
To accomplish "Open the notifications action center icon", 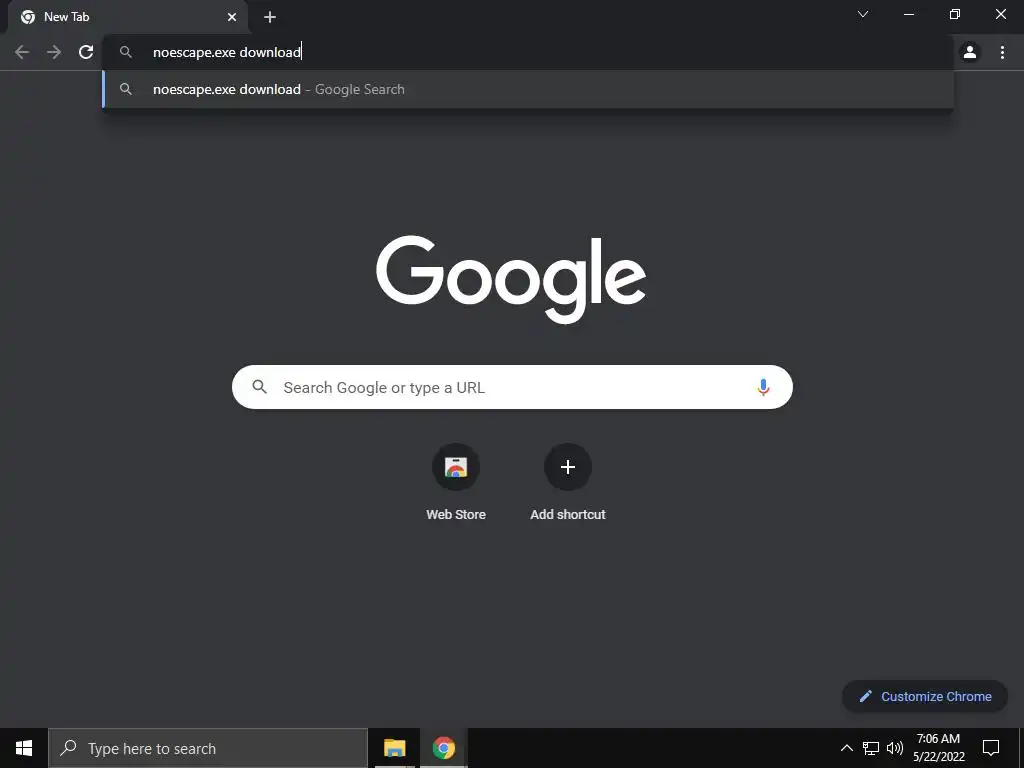I will click(991, 748).
